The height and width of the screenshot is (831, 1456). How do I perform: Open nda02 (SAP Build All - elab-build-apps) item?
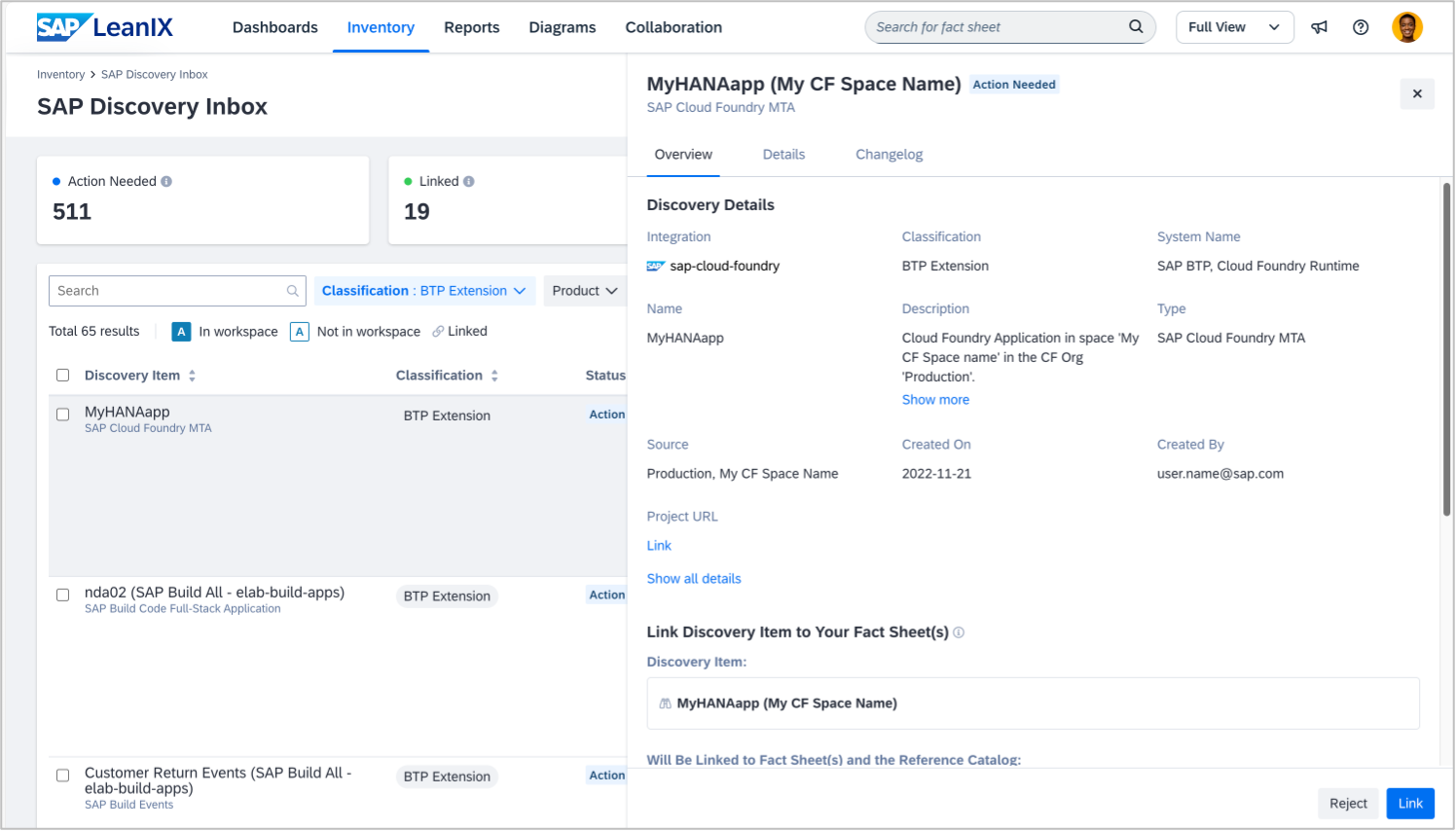coord(214,593)
